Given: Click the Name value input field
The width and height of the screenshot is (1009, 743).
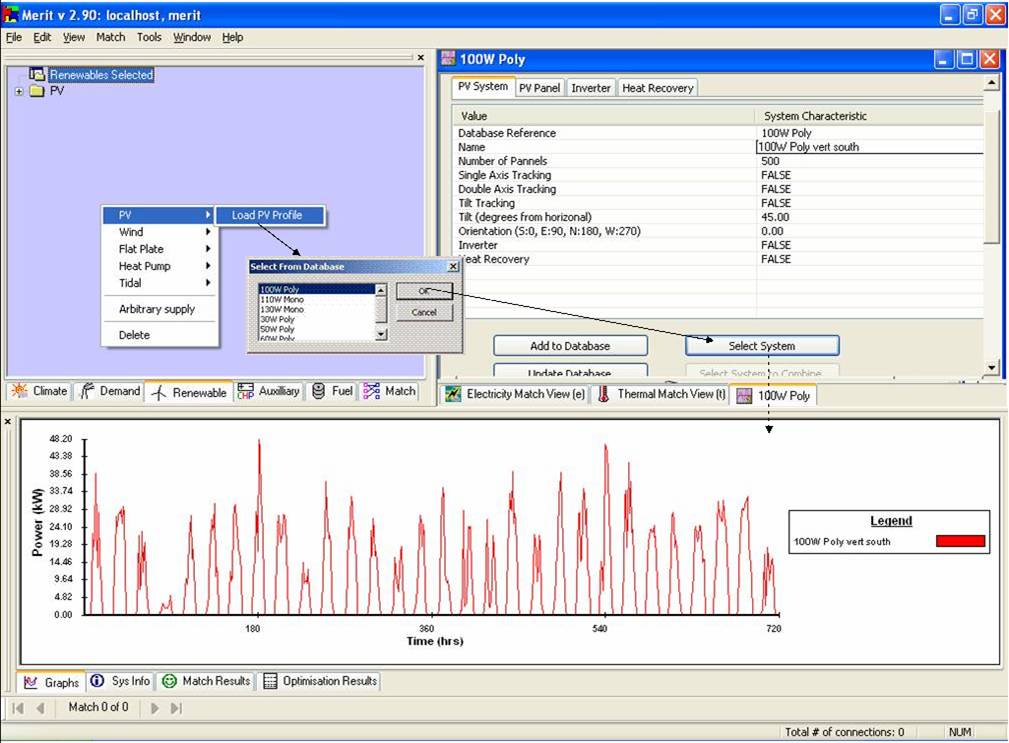Looking at the screenshot, I should (x=870, y=147).
